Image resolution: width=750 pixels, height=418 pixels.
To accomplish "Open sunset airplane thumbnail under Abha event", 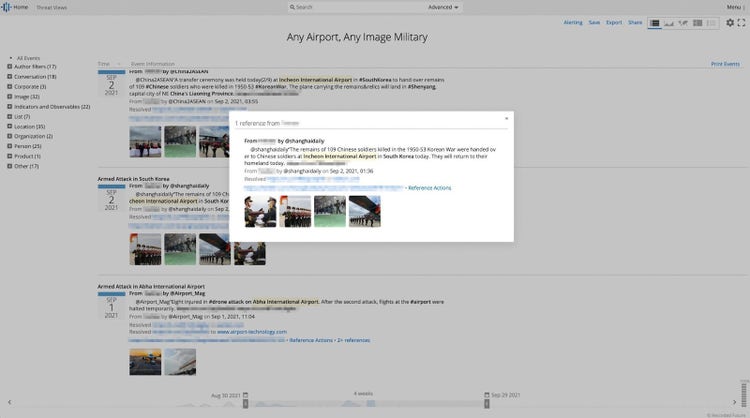I will click(145, 362).
